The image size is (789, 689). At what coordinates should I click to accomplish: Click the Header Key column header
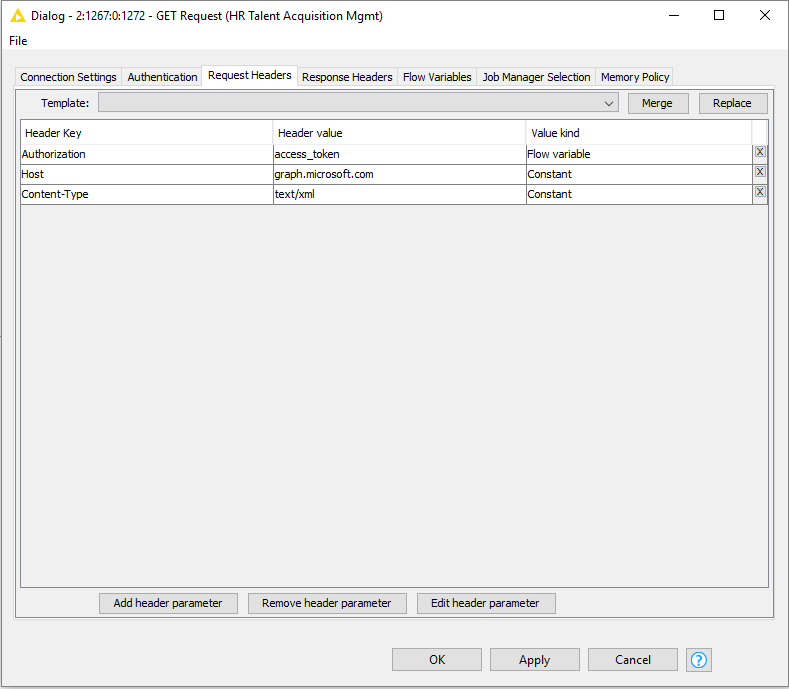[x=146, y=133]
